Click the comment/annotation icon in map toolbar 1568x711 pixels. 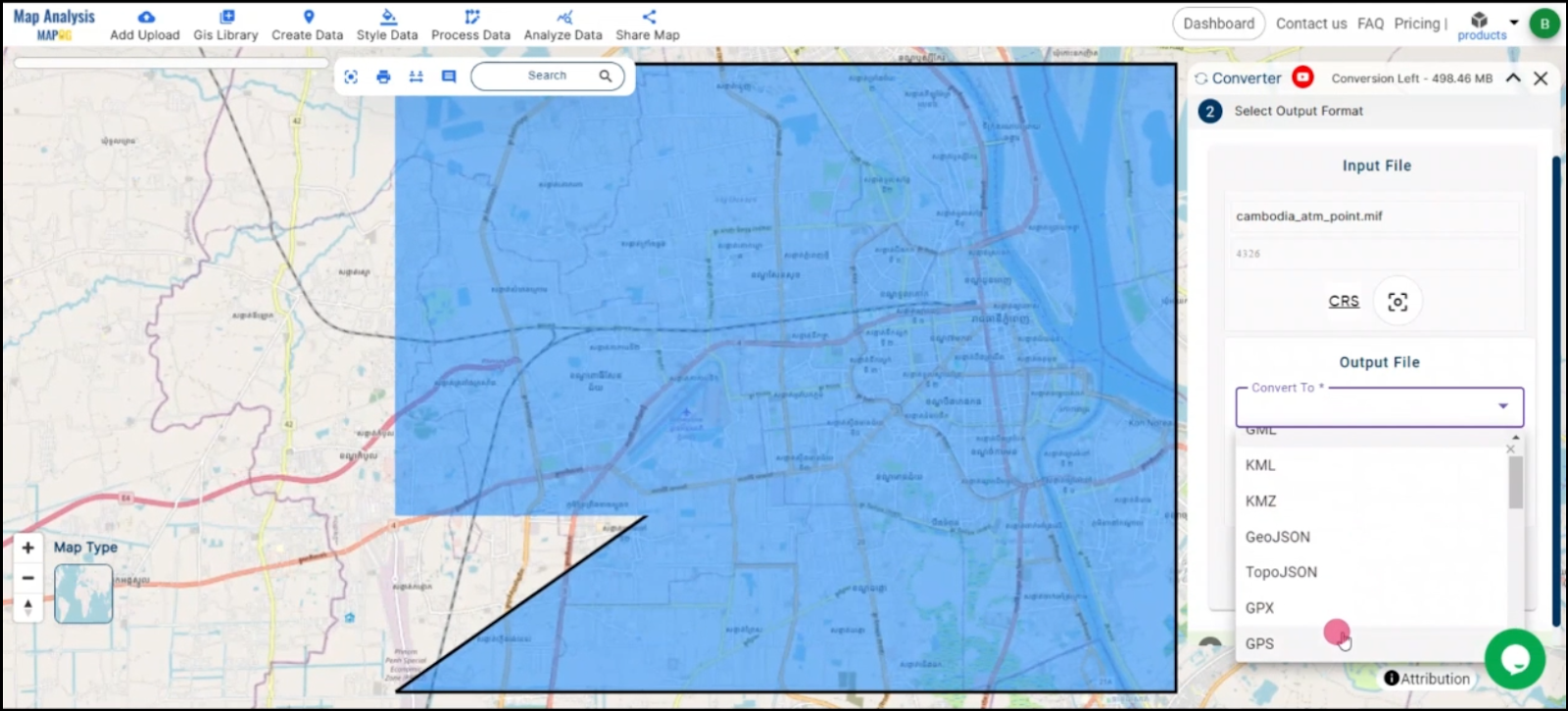449,76
